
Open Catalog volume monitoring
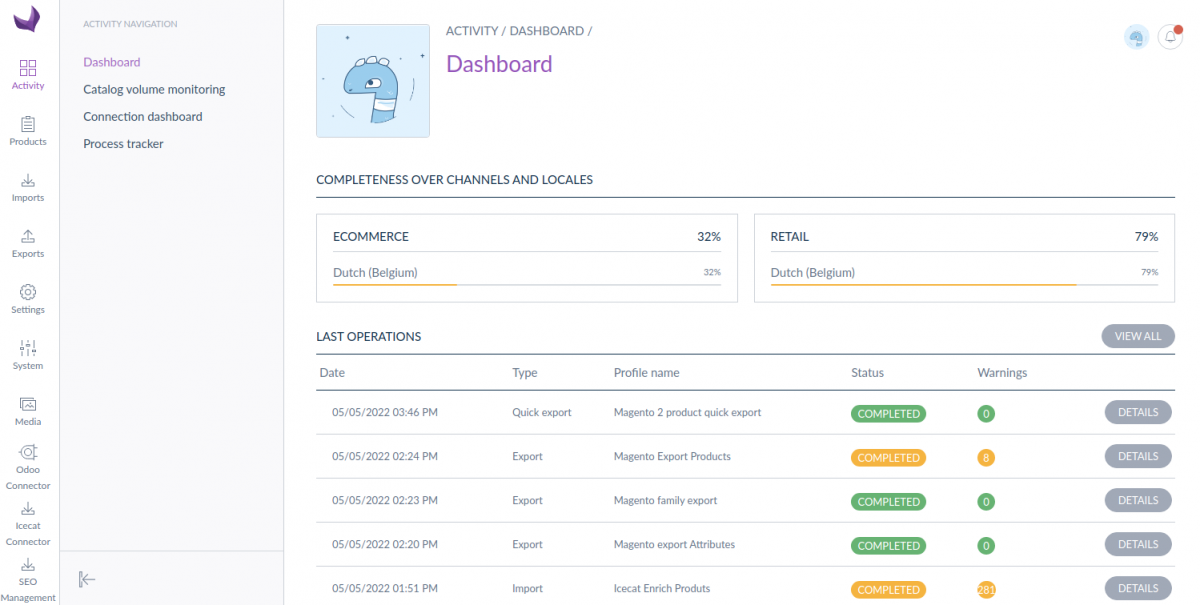tap(154, 89)
